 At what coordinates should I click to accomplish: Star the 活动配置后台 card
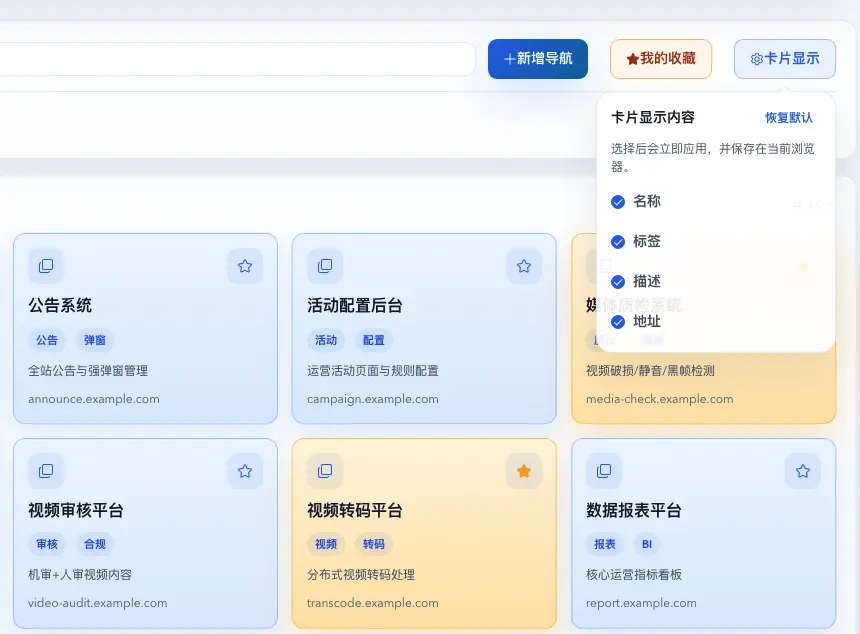pyautogui.click(x=524, y=266)
